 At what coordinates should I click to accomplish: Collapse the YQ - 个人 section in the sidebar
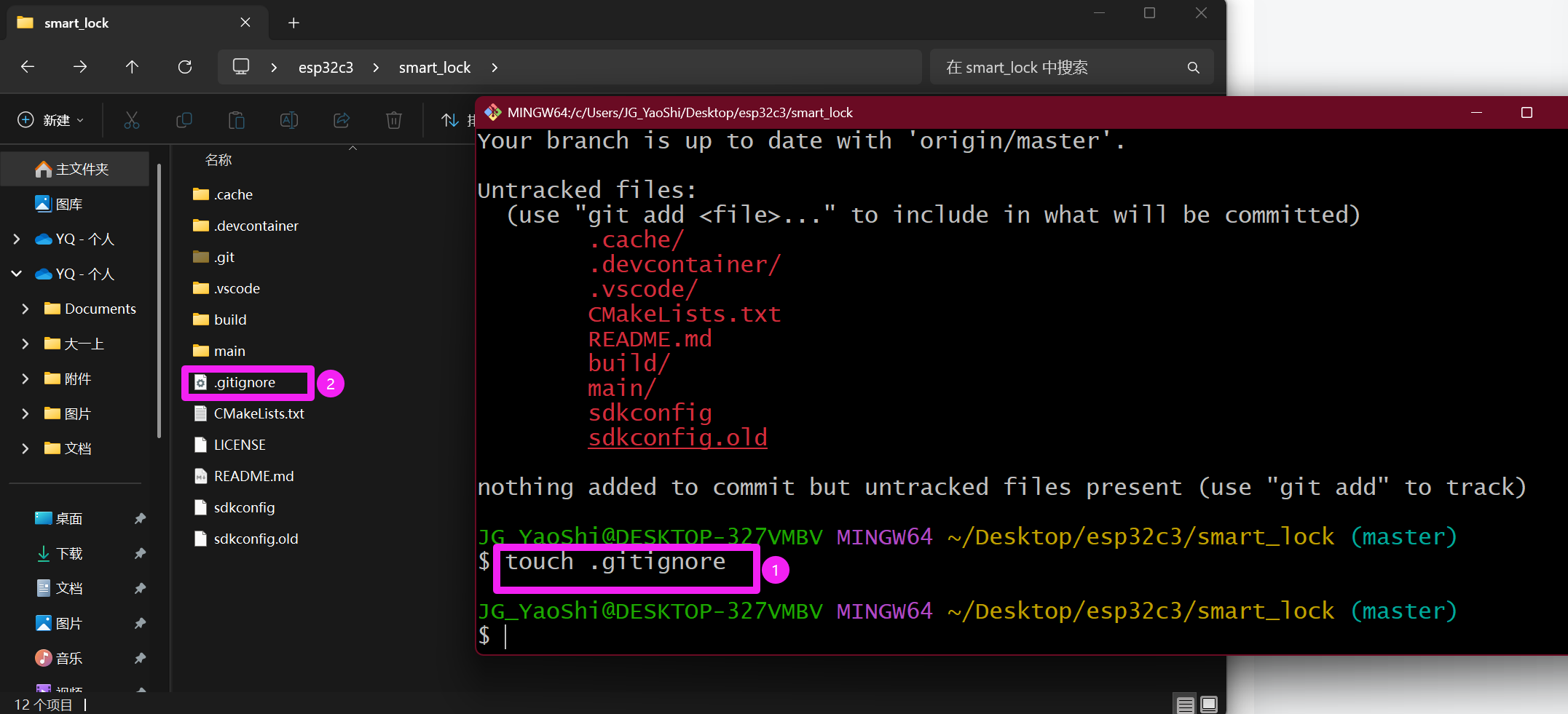click(16, 274)
